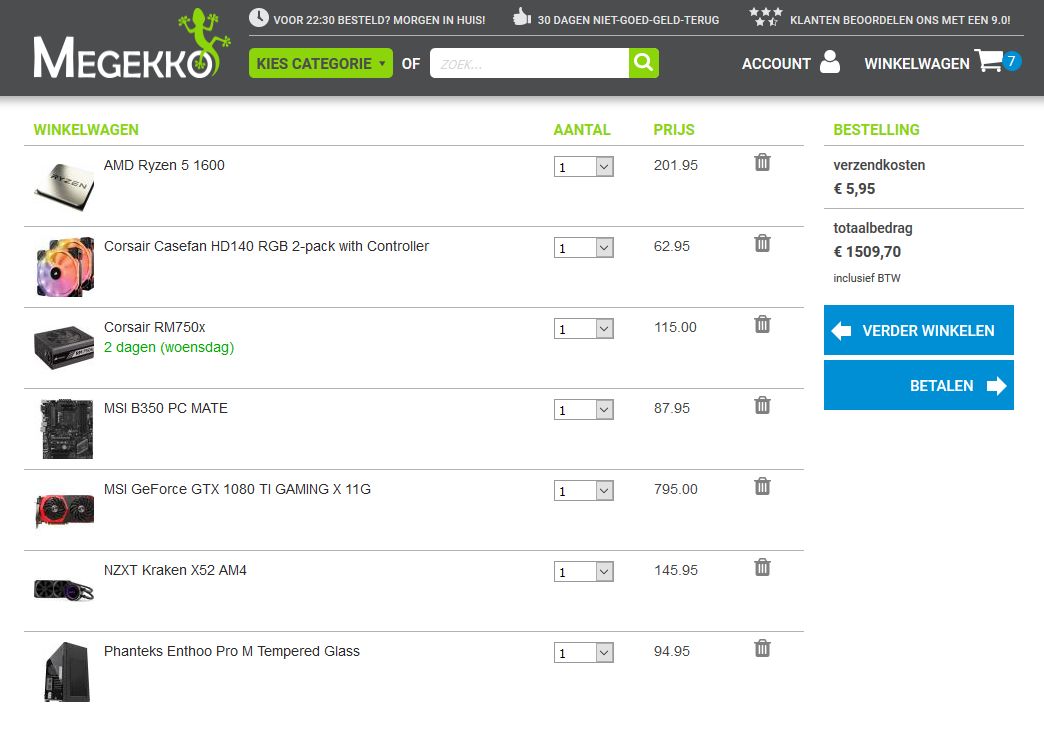Click the MSI motherboard thumbnail
The image size is (1044, 729).
coord(67,429)
